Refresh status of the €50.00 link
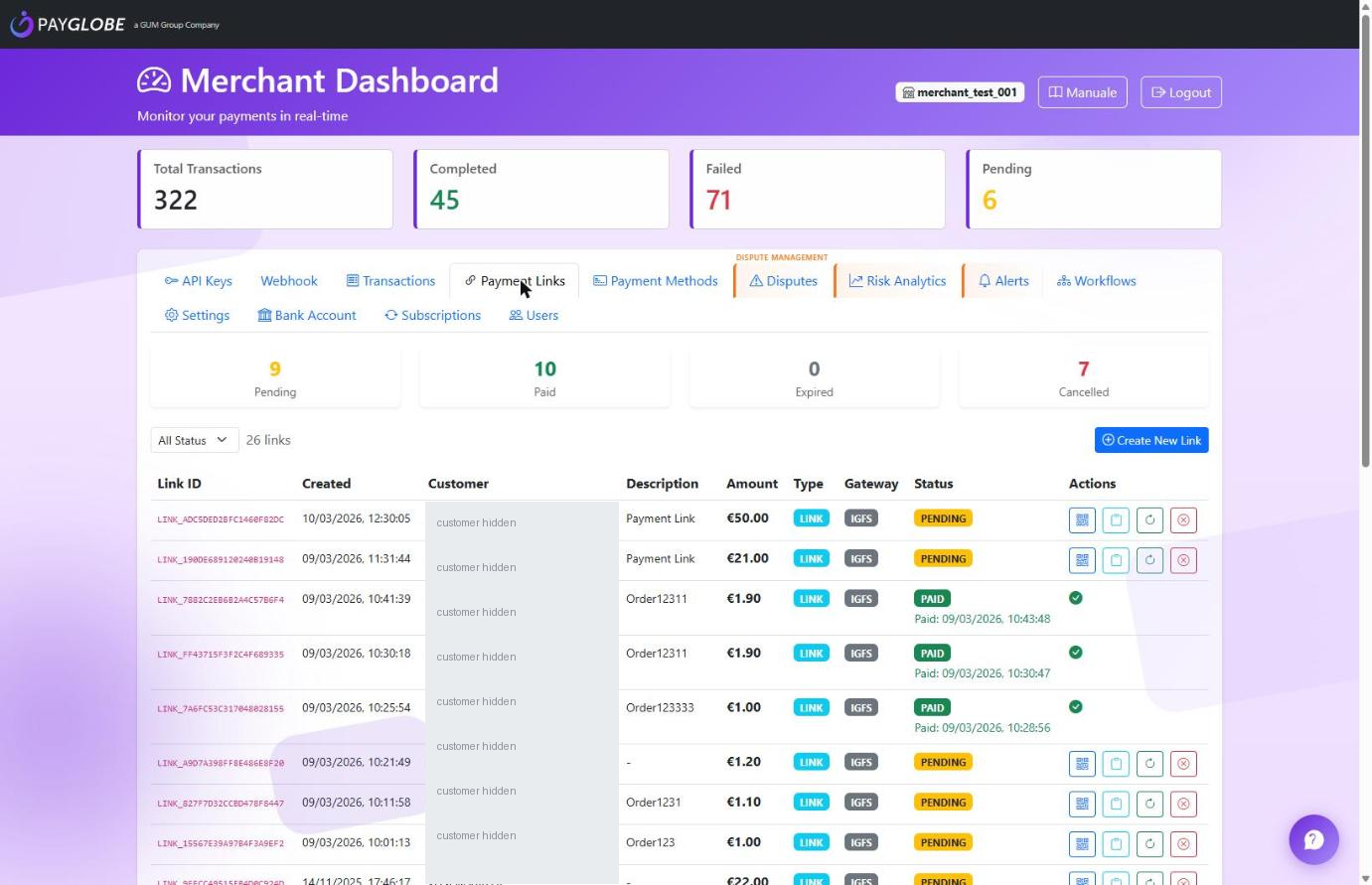The height and width of the screenshot is (885, 1372). 1149,519
